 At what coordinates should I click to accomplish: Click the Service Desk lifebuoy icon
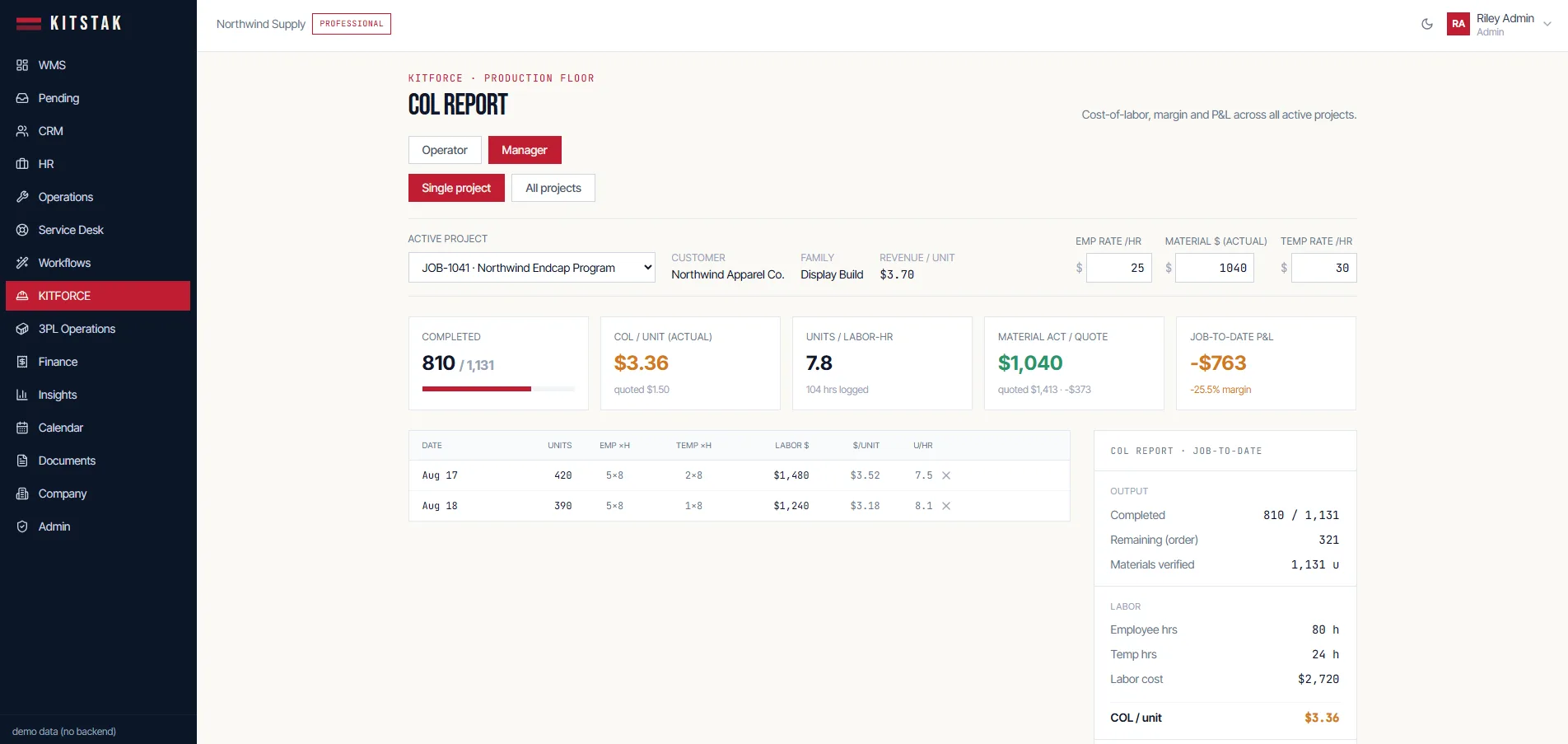tap(22, 230)
